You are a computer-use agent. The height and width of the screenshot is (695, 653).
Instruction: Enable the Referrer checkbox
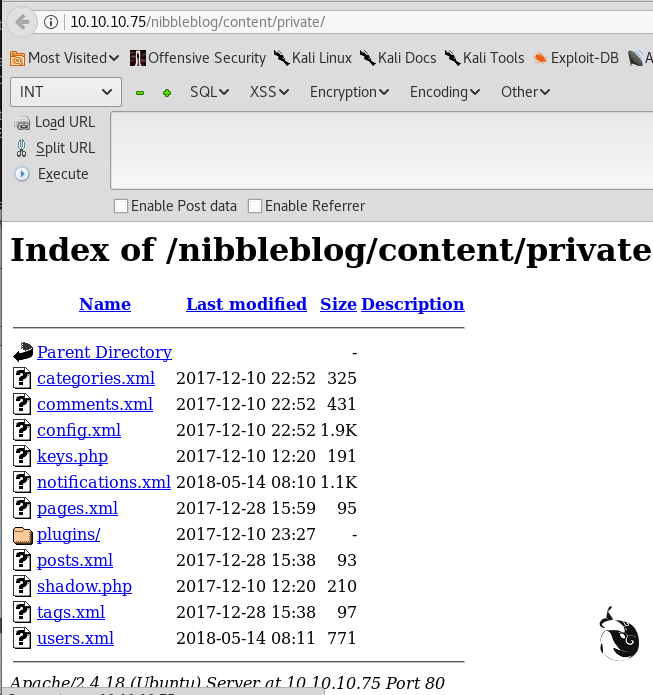point(255,206)
